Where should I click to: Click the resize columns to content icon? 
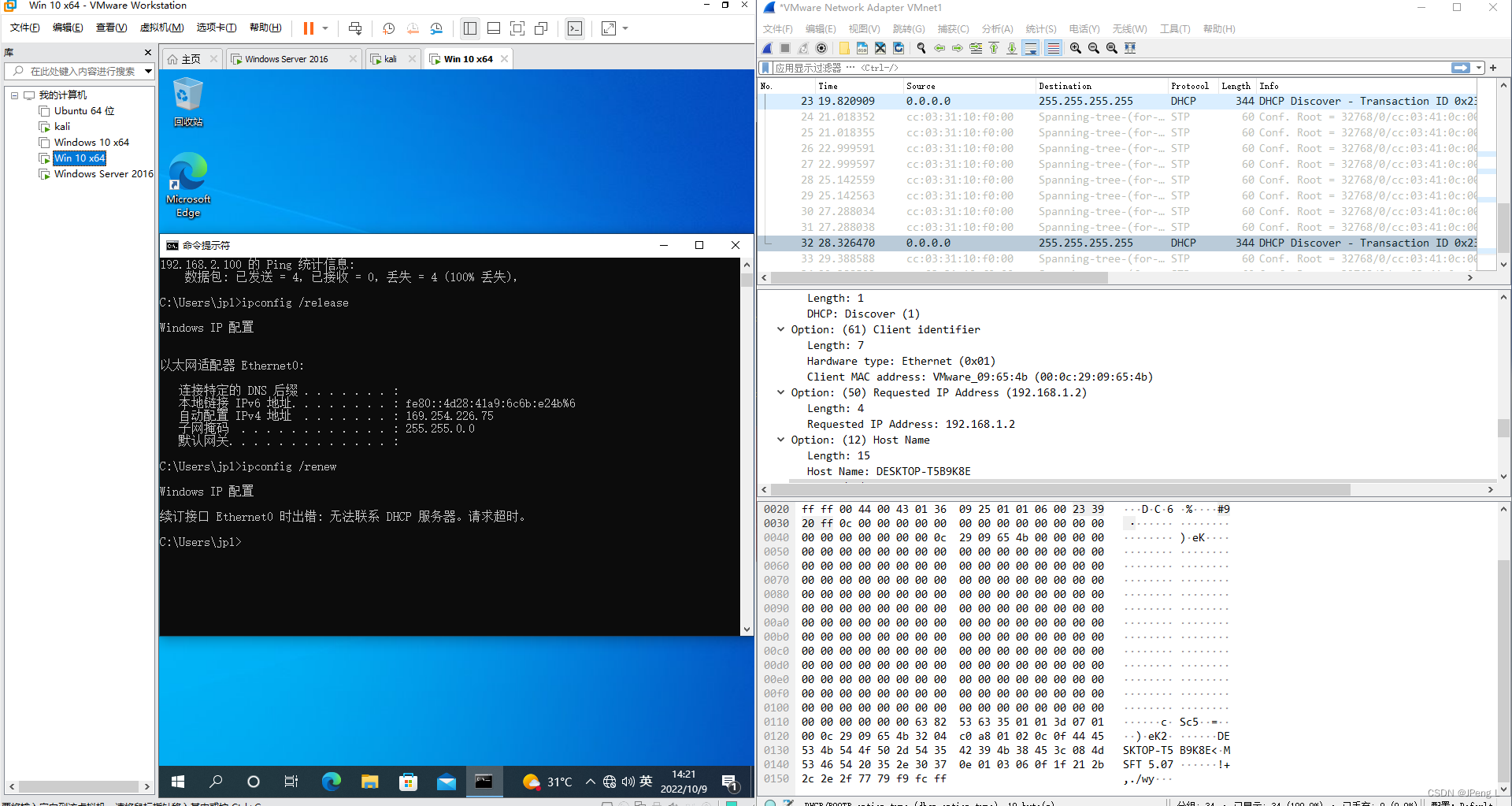[x=1130, y=48]
